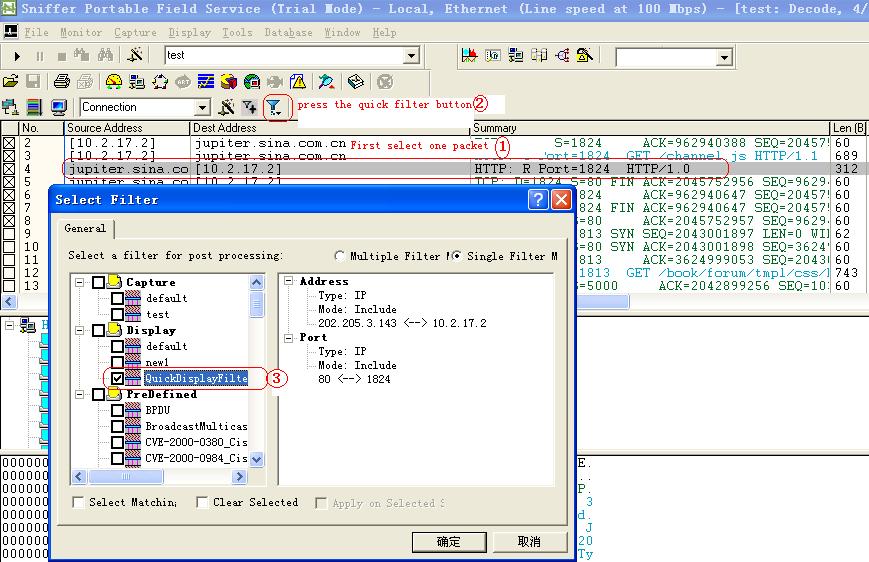The height and width of the screenshot is (562, 869).
Task: Click the monitor screen icon left toolbar
Action: click(x=59, y=107)
